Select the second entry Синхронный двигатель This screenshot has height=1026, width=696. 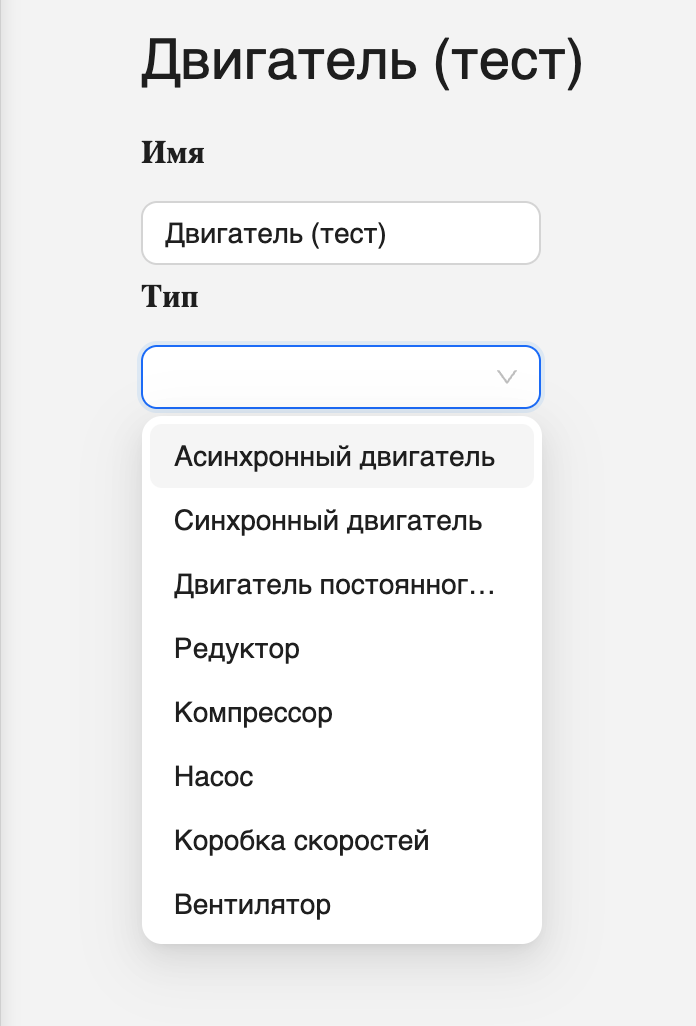coord(328,520)
